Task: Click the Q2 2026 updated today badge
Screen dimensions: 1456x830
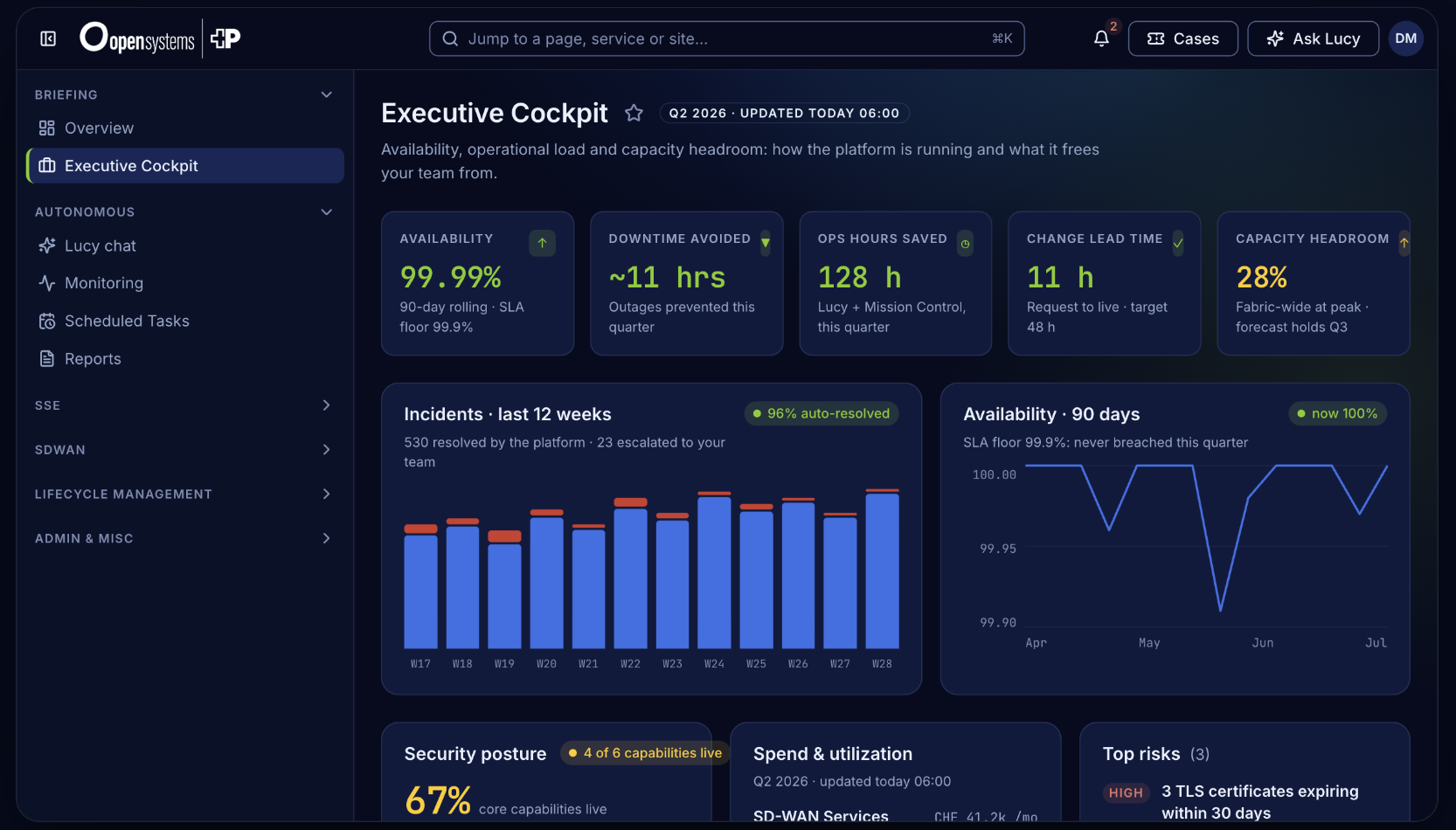Action: point(784,113)
